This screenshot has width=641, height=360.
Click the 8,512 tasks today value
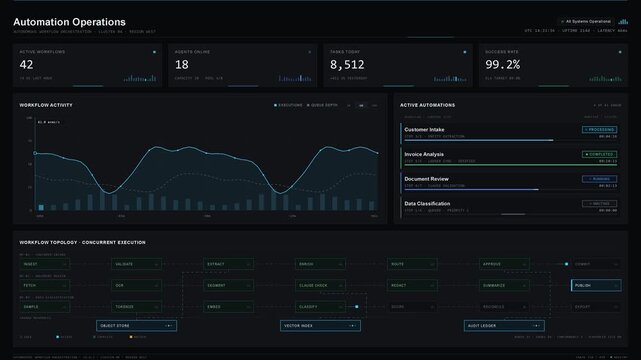point(347,65)
